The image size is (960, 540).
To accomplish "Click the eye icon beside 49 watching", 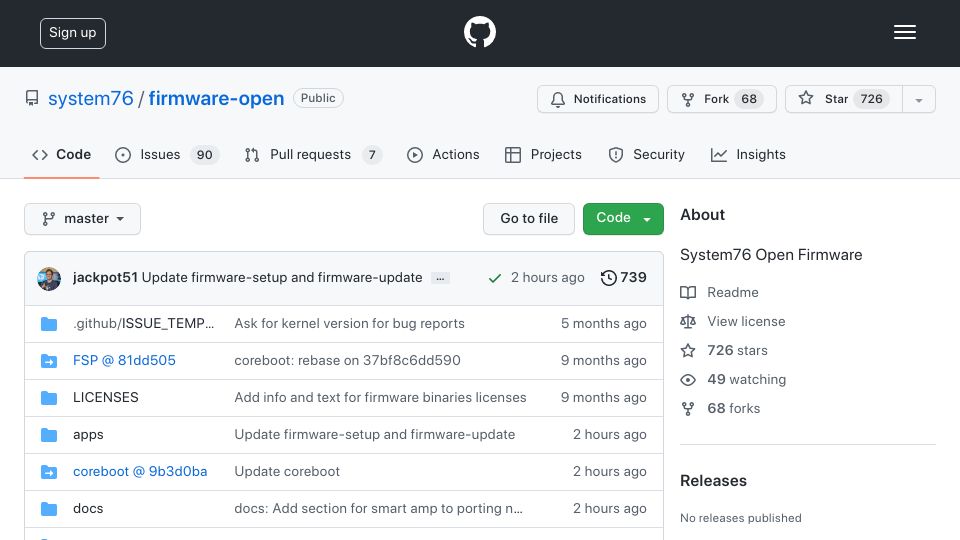I will (688, 380).
